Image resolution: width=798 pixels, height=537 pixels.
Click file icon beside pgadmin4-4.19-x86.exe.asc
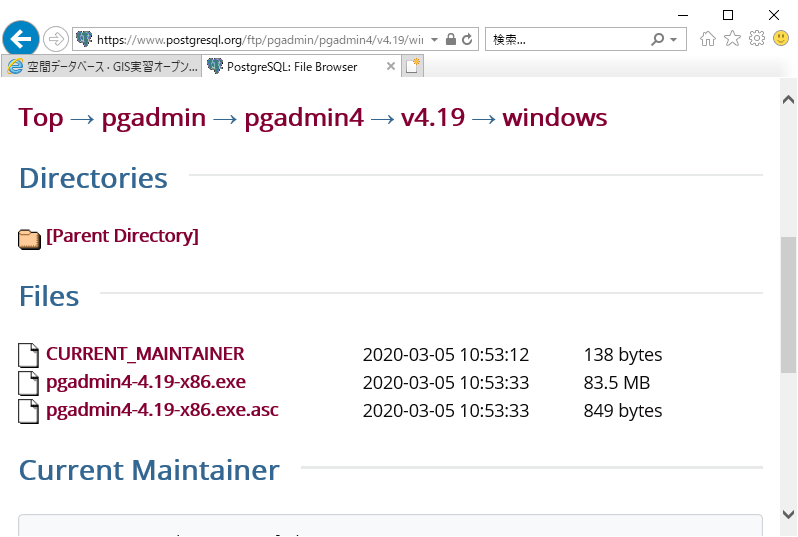pyautogui.click(x=28, y=411)
